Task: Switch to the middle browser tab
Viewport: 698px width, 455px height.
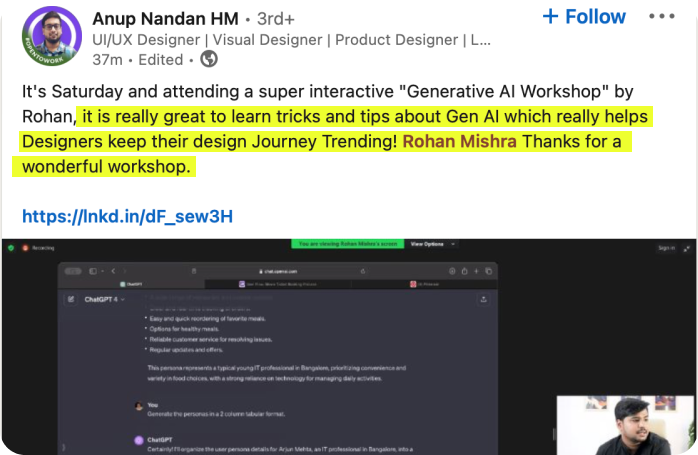Action: click(277, 284)
